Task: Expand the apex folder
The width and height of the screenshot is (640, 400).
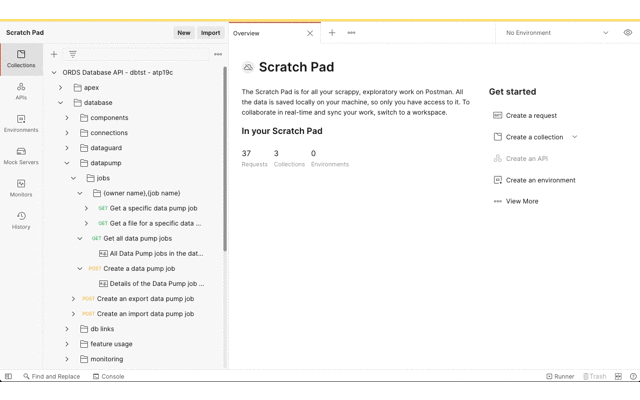Action: coord(61,88)
